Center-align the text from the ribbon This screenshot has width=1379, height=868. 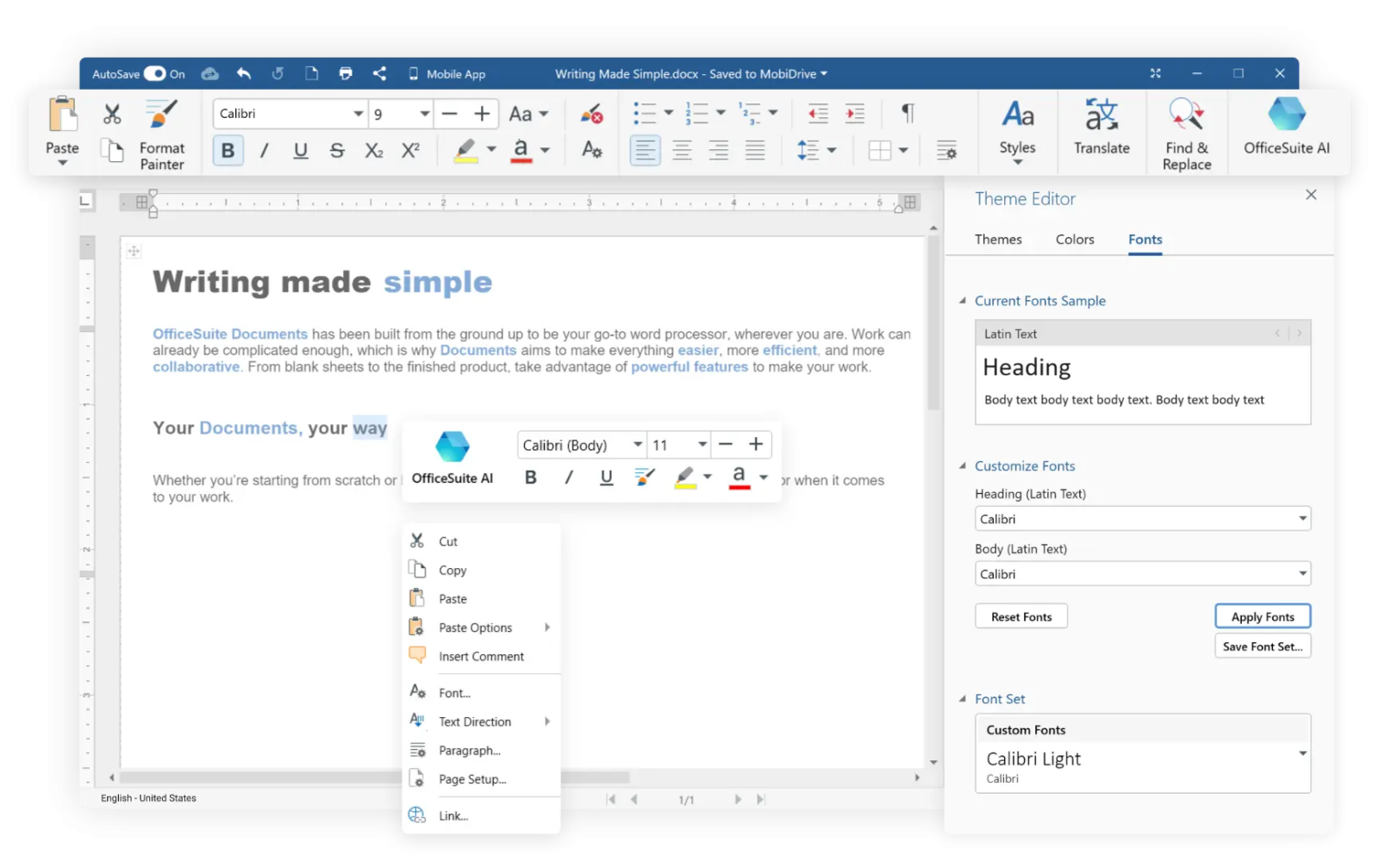[x=682, y=151]
